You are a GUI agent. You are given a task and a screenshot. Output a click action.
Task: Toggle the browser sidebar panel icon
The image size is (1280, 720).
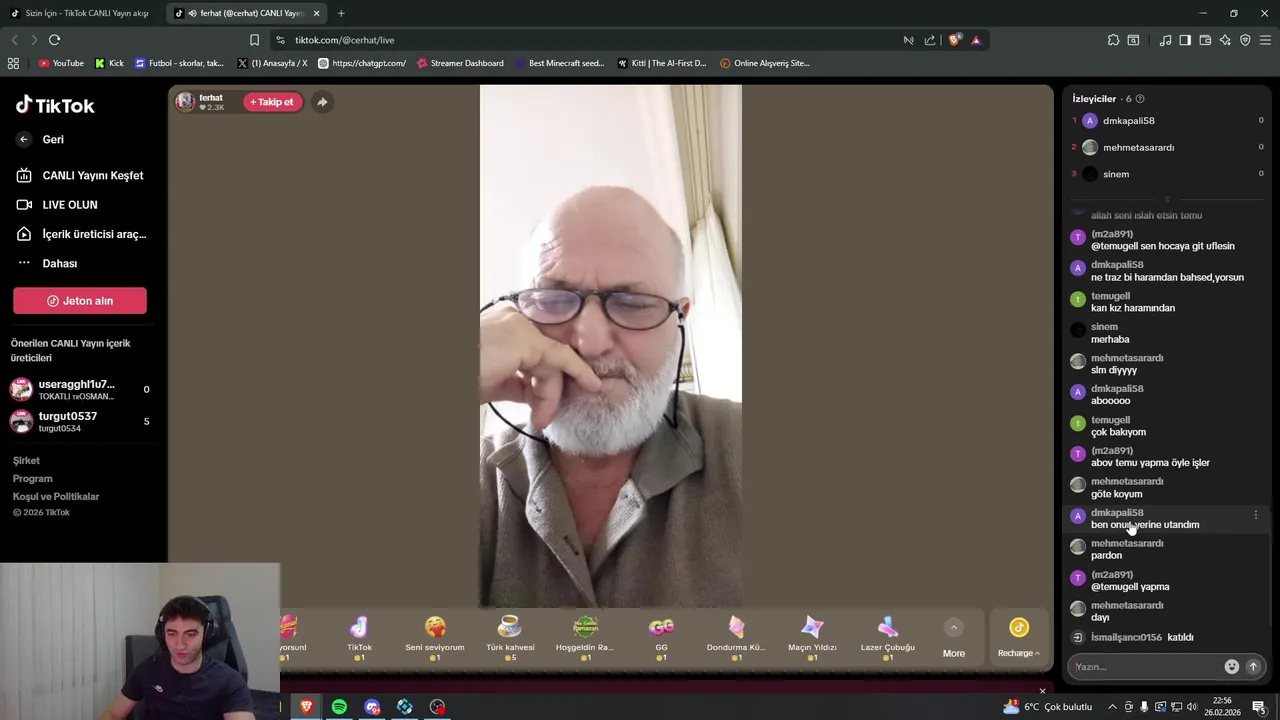click(x=1185, y=40)
